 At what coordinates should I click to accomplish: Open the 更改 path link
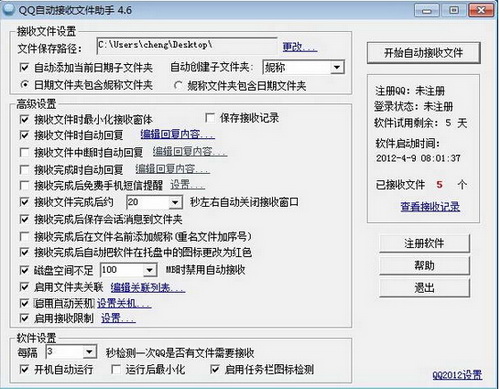[x=300, y=47]
